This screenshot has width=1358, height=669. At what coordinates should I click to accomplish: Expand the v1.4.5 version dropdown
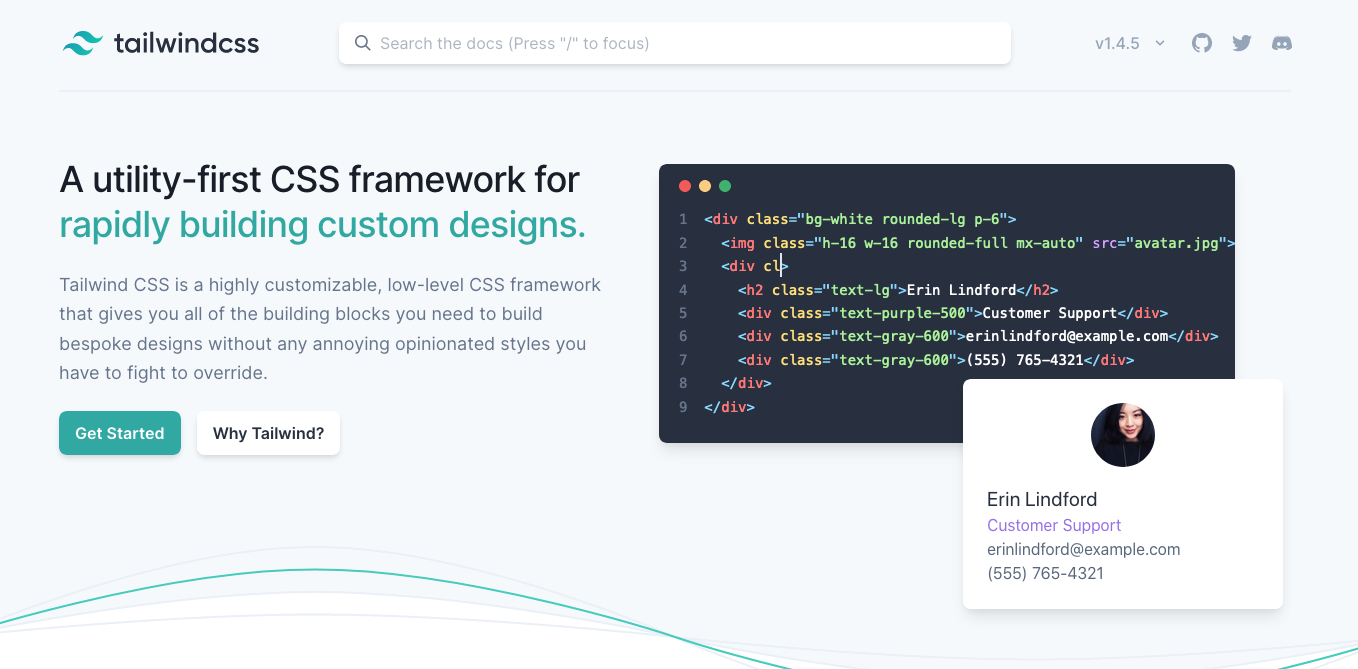click(x=1130, y=43)
